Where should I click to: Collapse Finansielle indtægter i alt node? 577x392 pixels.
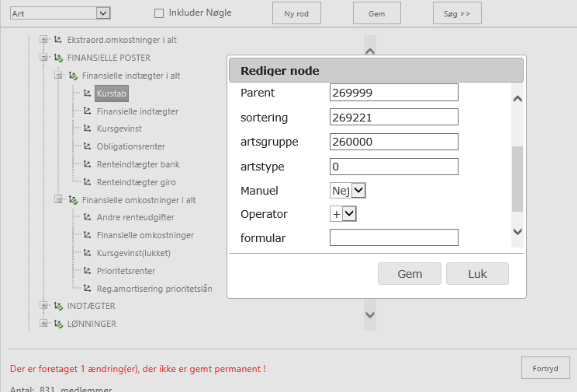pyautogui.click(x=58, y=75)
